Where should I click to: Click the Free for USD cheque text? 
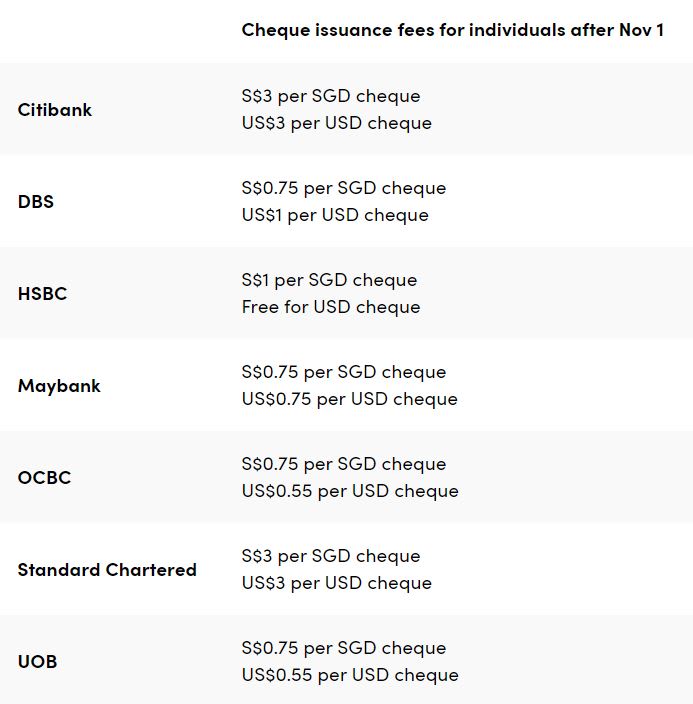pos(330,307)
